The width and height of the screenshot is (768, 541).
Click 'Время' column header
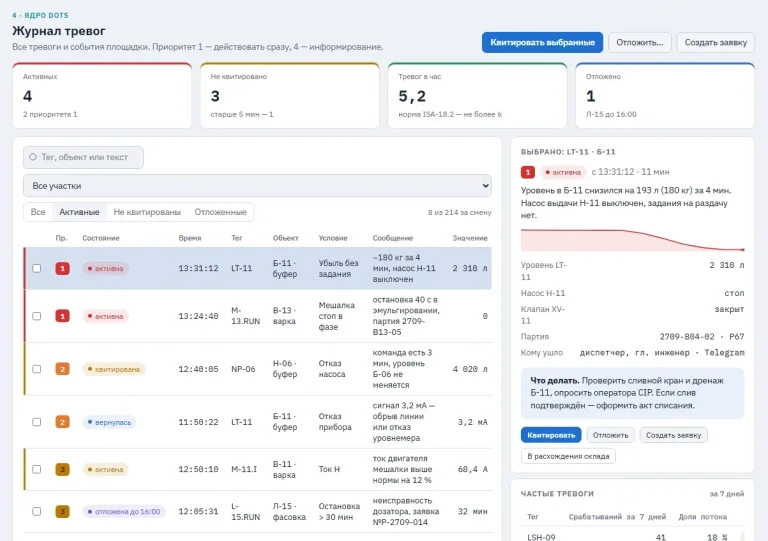190,238
